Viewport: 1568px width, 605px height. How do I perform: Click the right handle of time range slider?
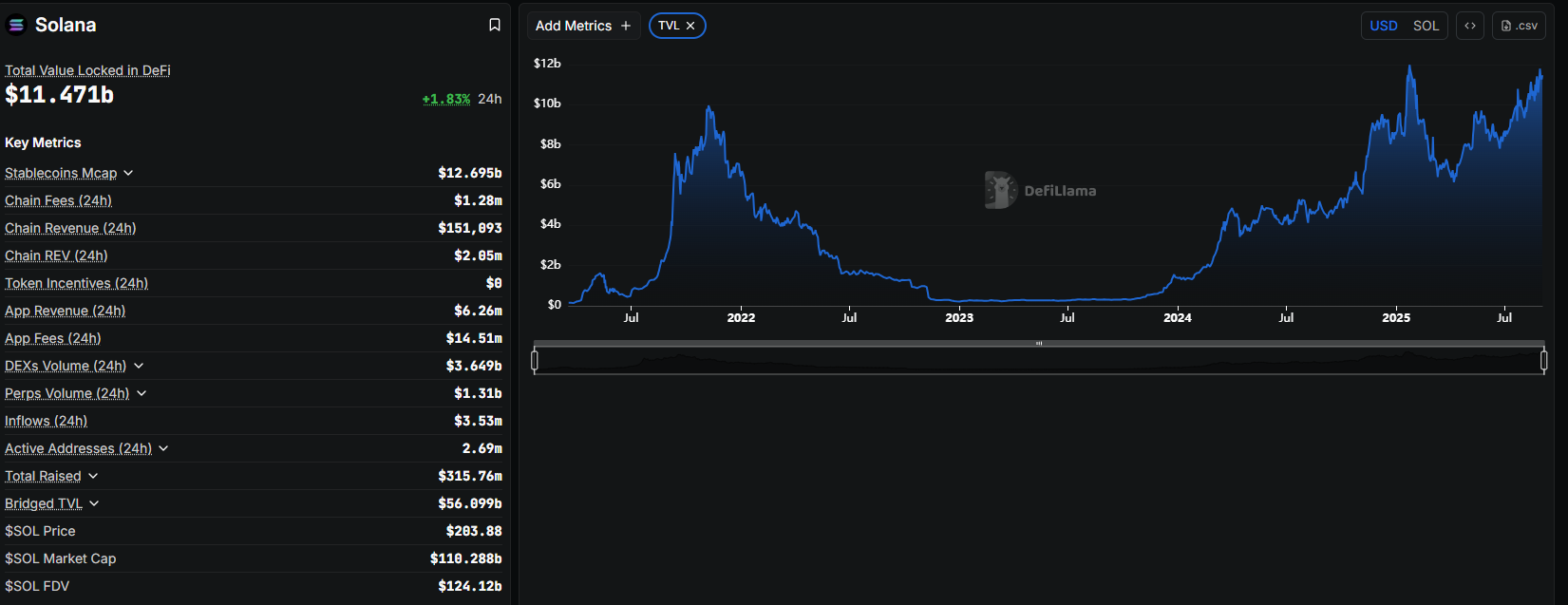(1543, 360)
